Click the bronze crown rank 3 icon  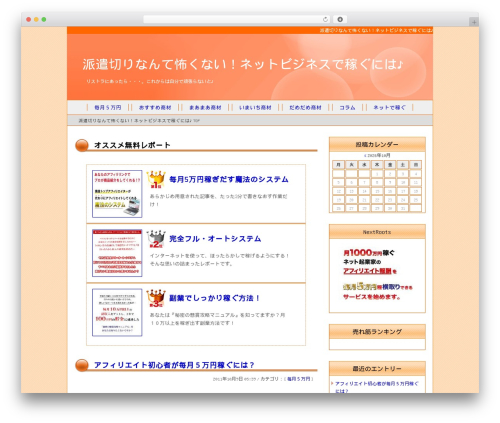pos(156,298)
